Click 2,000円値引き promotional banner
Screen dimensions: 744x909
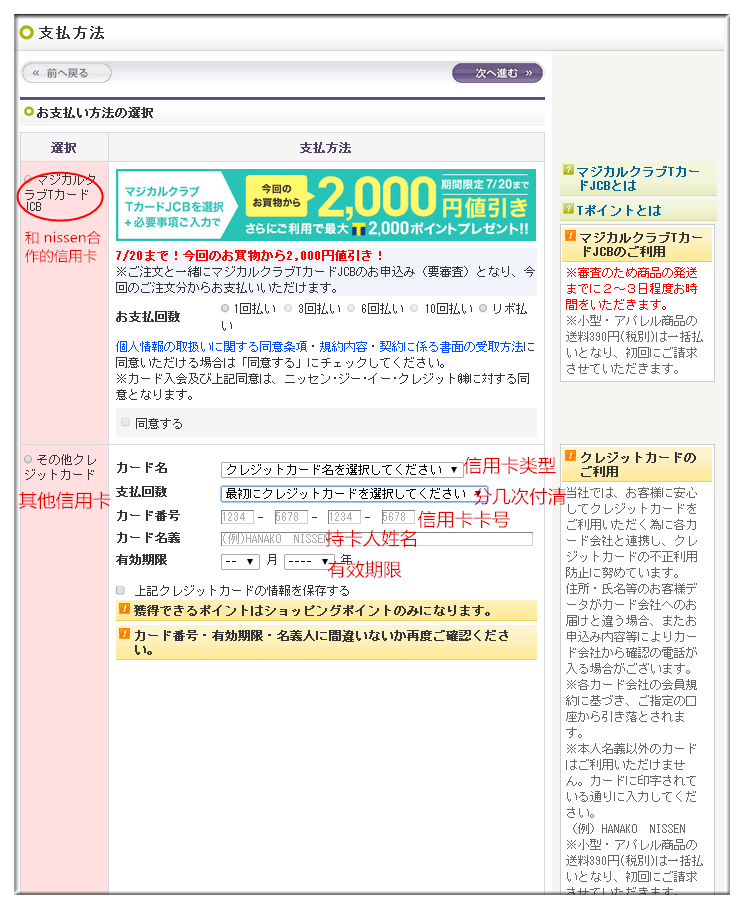click(326, 205)
